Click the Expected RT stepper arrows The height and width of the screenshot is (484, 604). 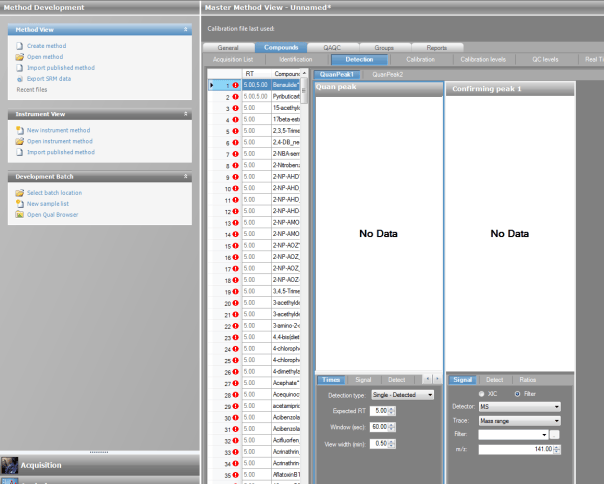pos(392,411)
